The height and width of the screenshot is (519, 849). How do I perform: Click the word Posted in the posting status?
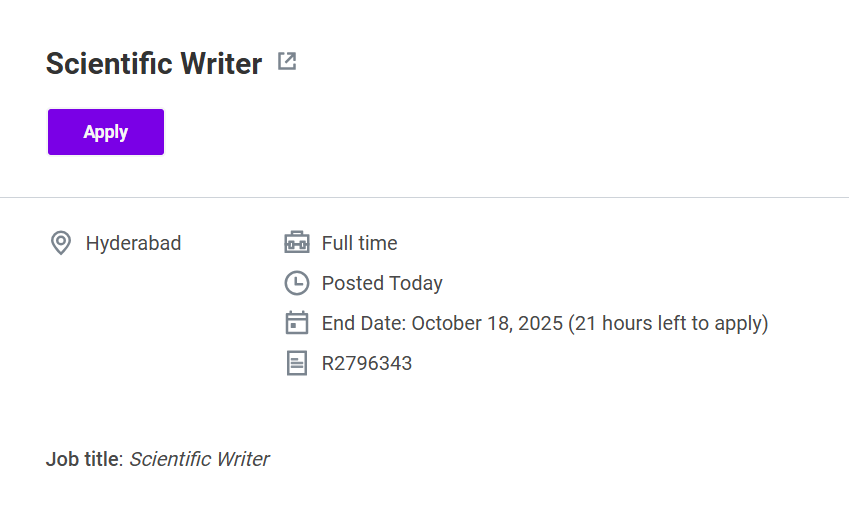click(353, 283)
